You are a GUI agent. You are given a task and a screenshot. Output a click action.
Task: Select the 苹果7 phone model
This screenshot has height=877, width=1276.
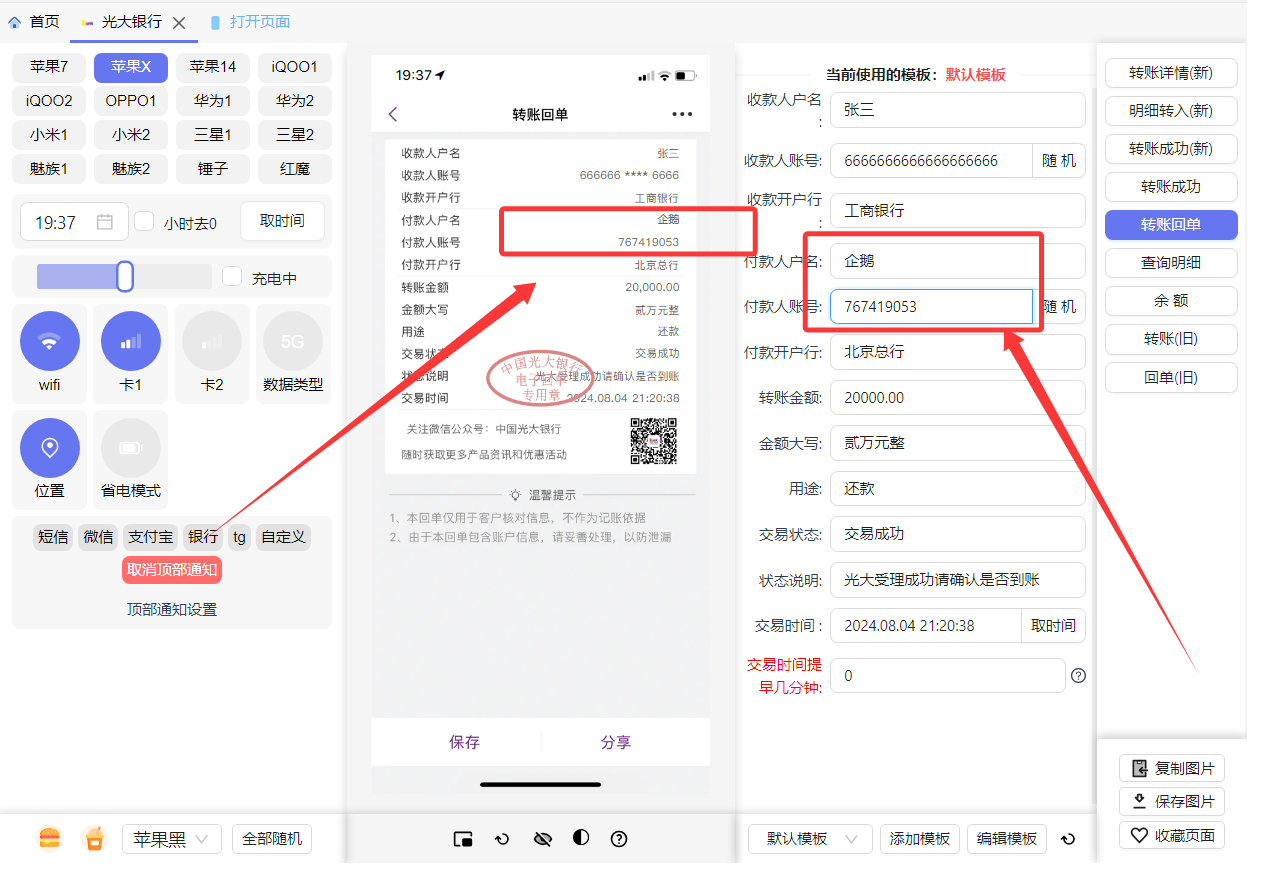[x=49, y=67]
